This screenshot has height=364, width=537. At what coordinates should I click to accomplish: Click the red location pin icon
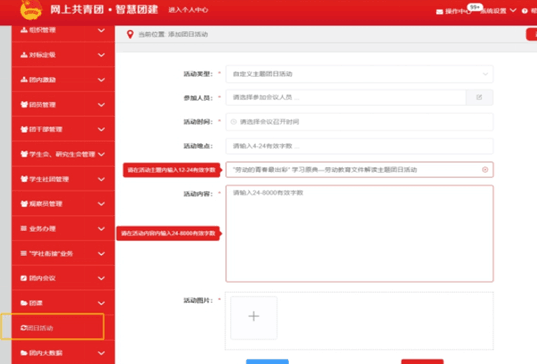point(130,34)
